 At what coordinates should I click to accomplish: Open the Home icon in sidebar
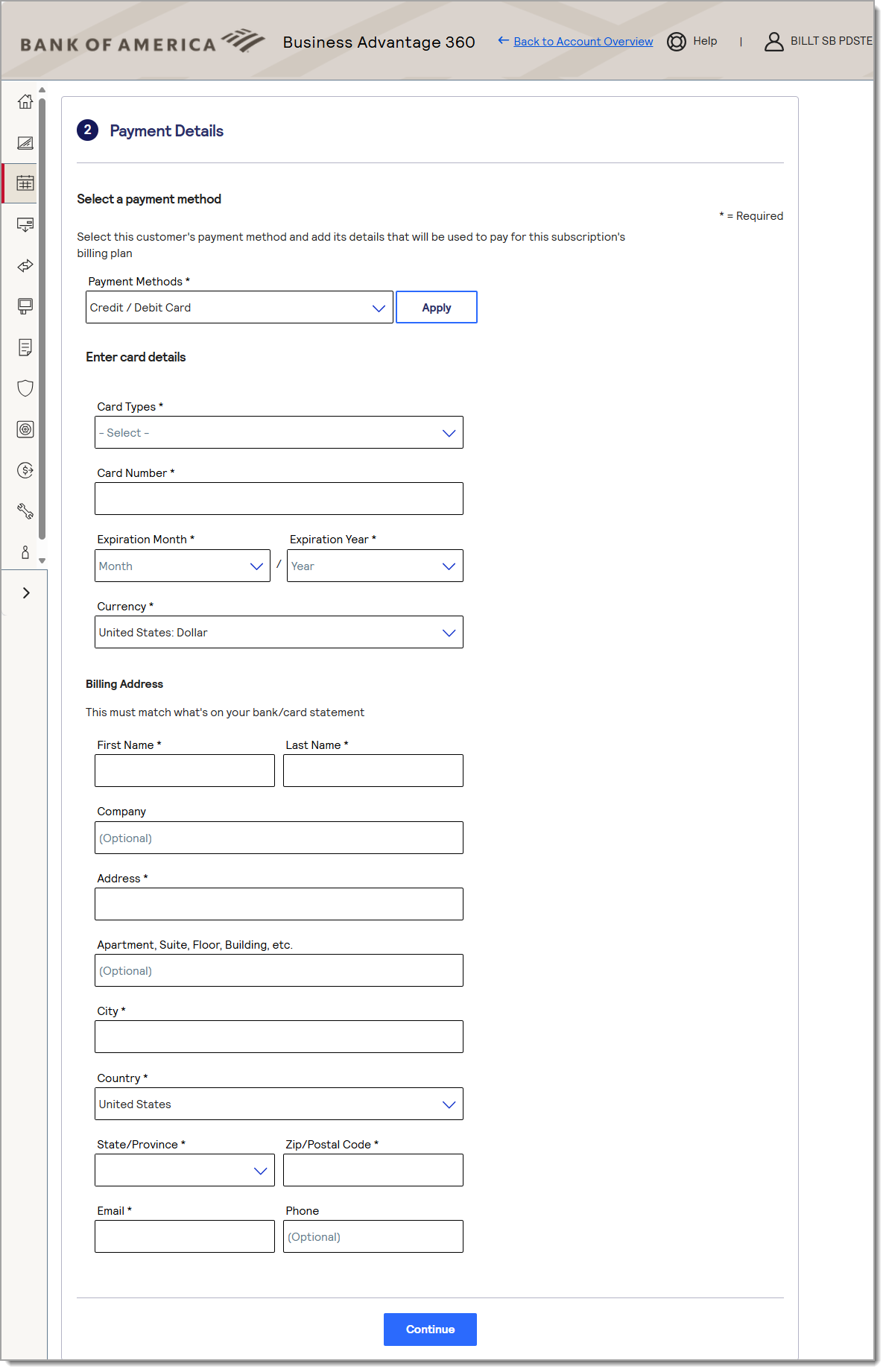click(x=25, y=101)
